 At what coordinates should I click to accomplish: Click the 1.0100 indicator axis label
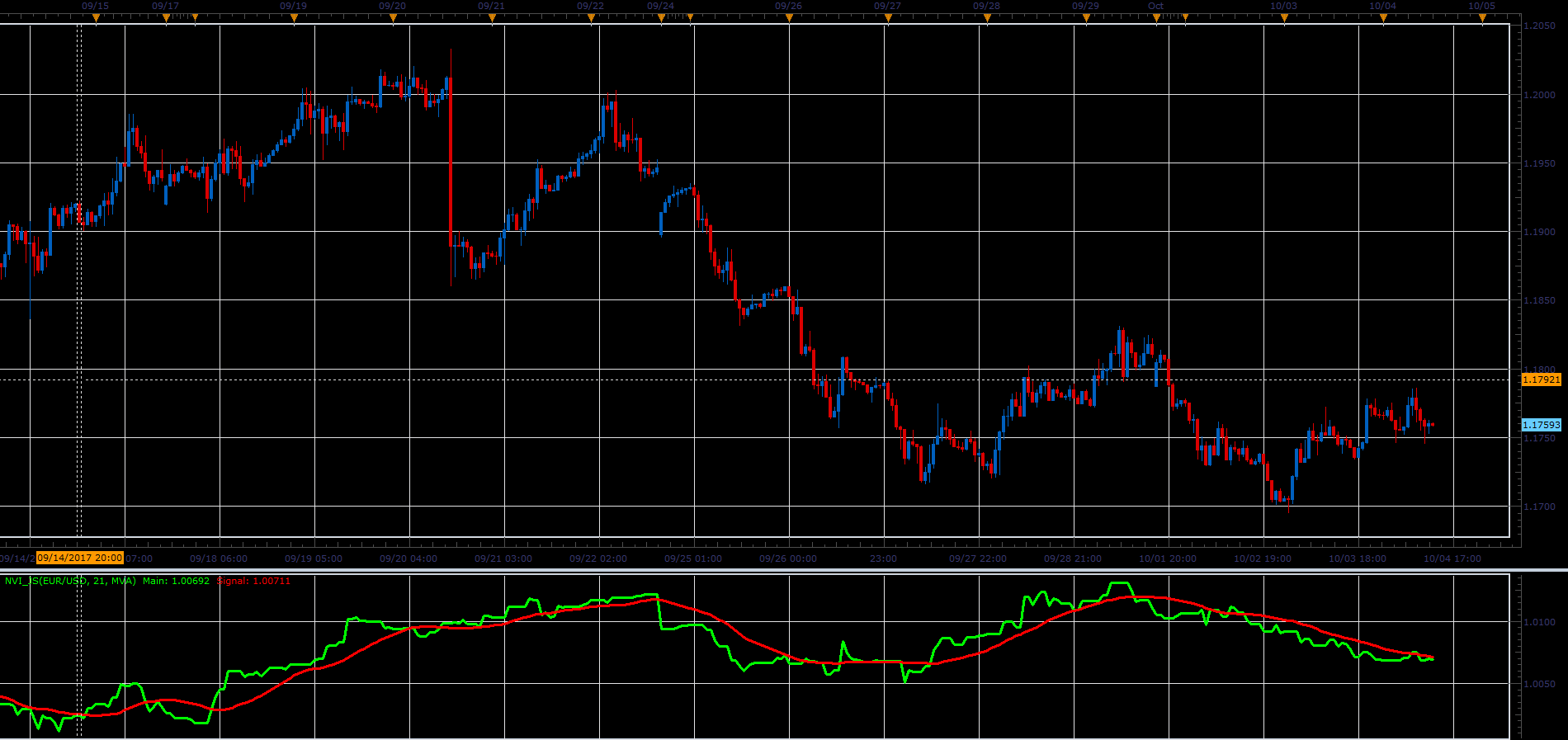pyautogui.click(x=1539, y=622)
